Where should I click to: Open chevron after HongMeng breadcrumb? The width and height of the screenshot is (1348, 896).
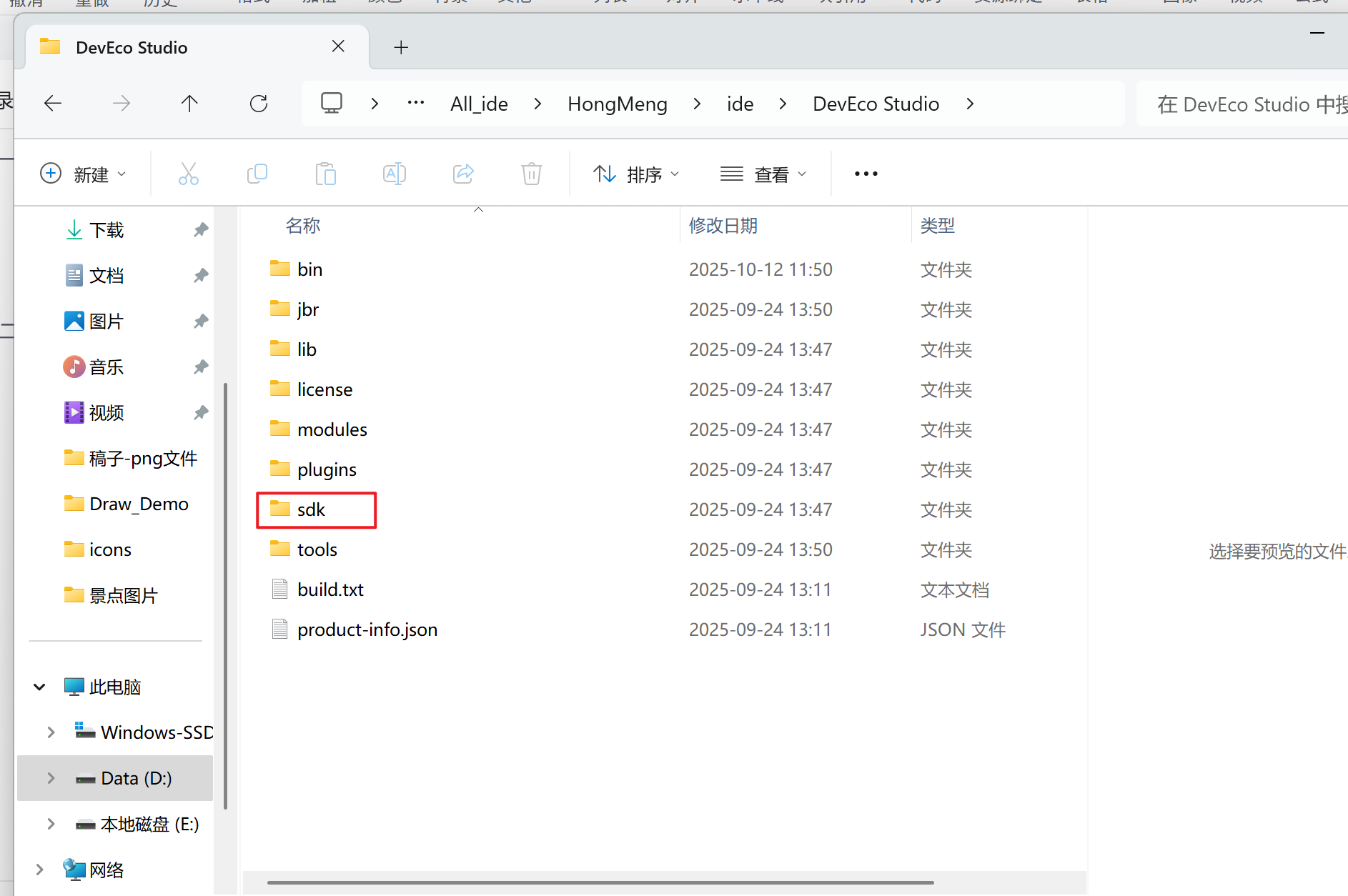697,104
